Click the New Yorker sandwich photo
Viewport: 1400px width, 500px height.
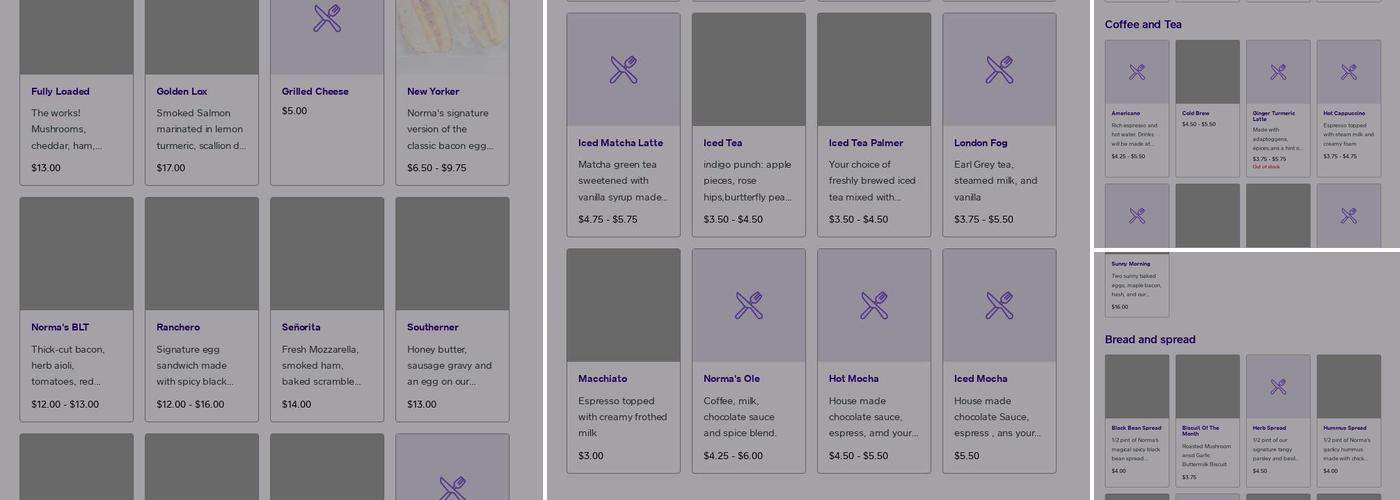[x=452, y=37]
